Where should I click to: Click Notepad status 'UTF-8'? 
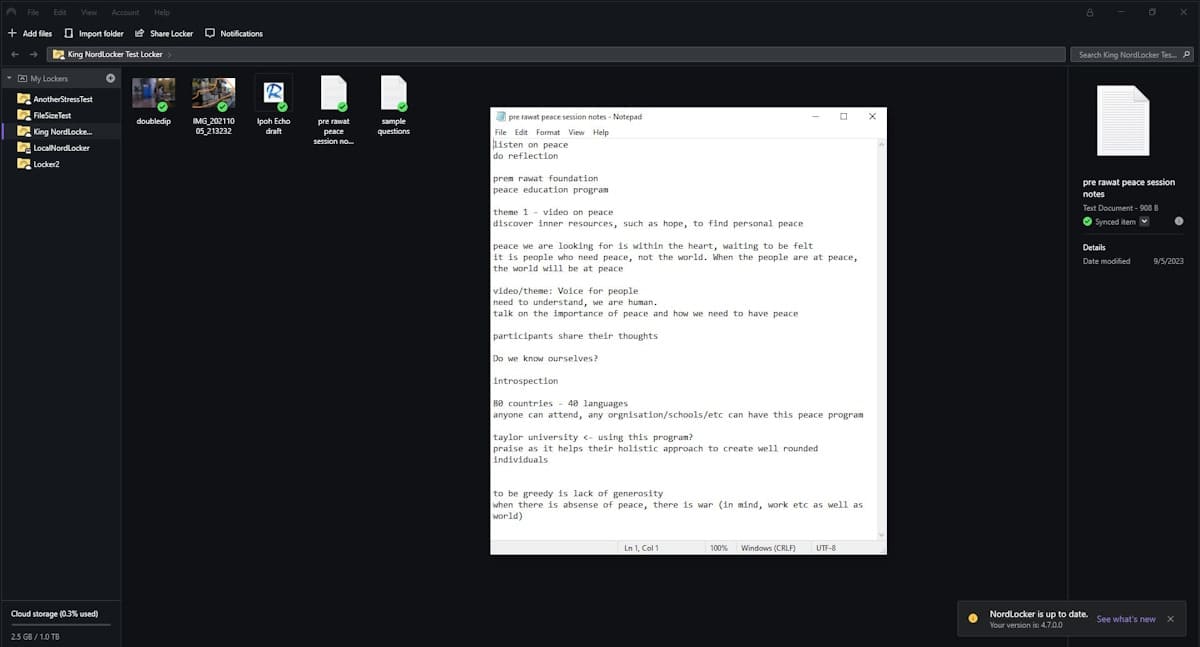coord(826,548)
